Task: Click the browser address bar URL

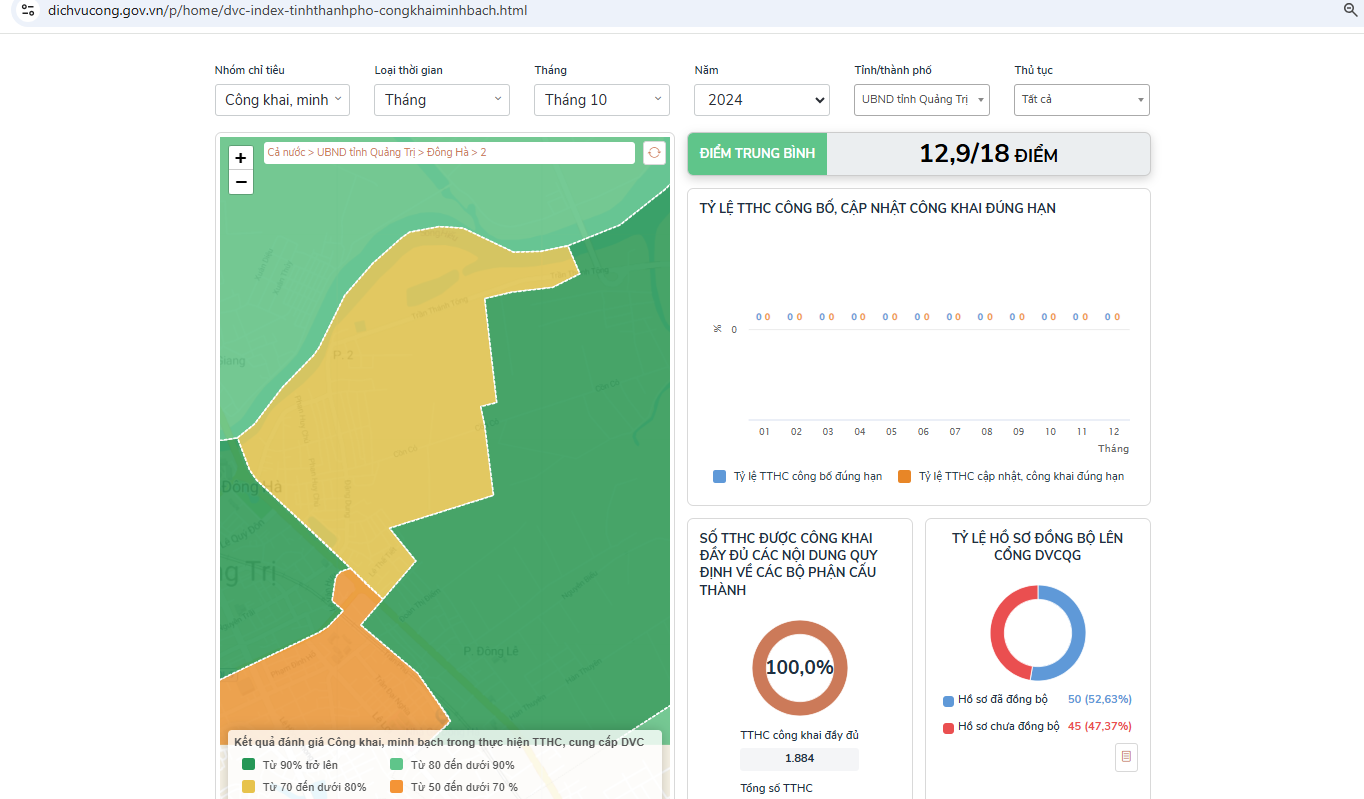Action: pos(288,10)
